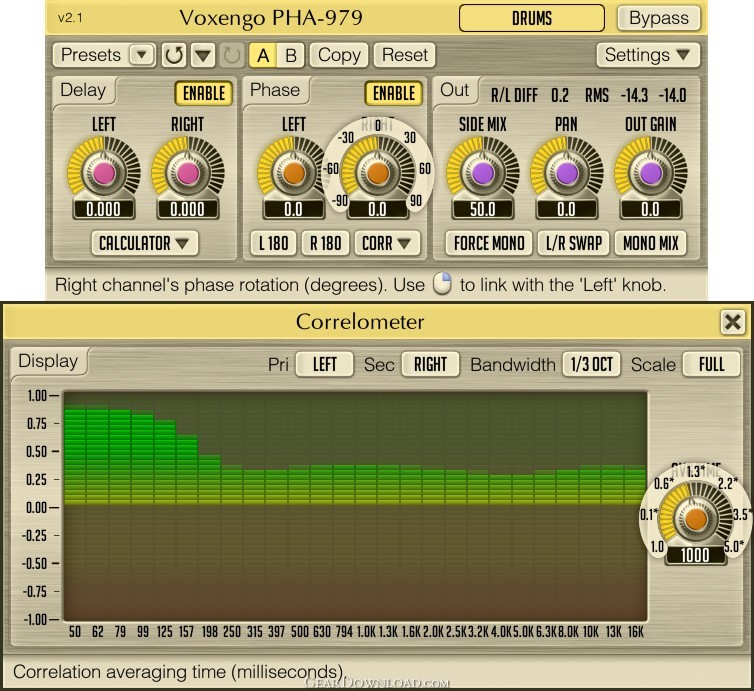The height and width of the screenshot is (691, 754).
Task: Click Phase LEFT value field
Action: 293,210
